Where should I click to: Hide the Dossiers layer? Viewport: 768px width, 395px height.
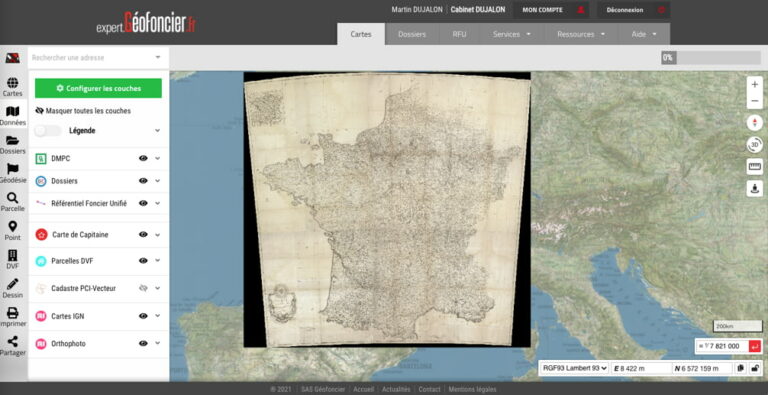click(143, 181)
